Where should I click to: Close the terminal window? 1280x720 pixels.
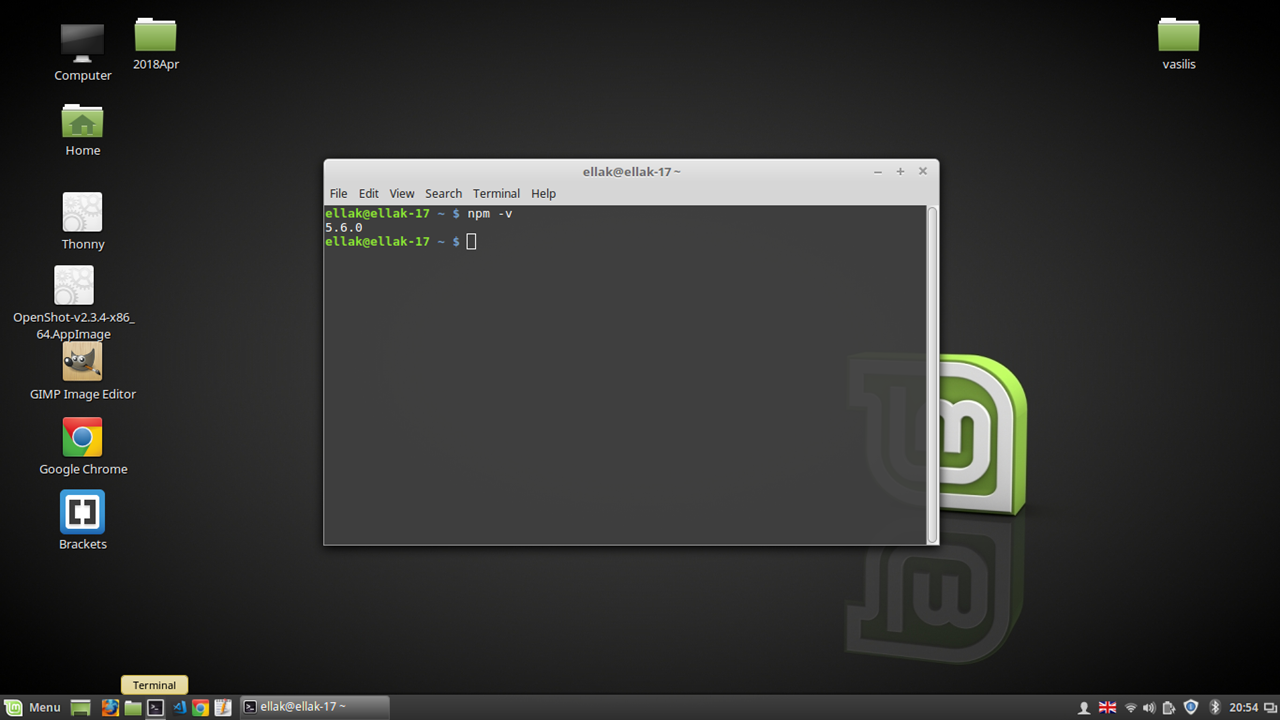point(923,172)
